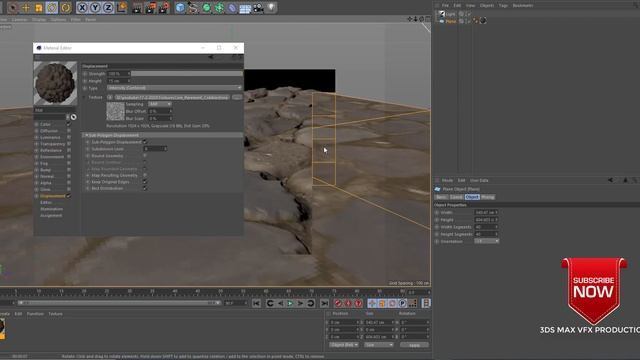
Task: Enable the Luminance channel checkbox
Action: pos(69,137)
